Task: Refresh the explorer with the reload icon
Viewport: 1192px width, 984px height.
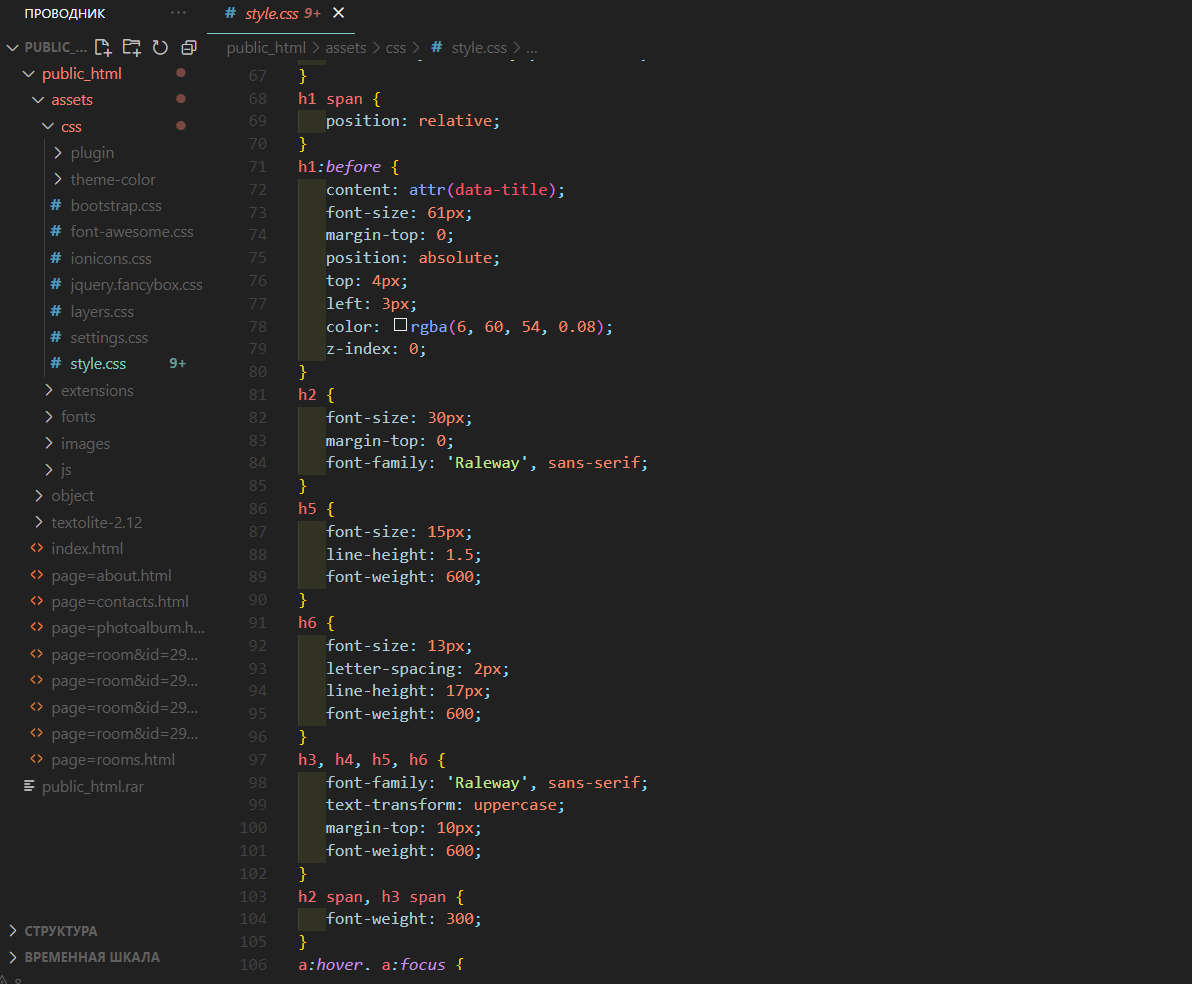Action: (160, 48)
